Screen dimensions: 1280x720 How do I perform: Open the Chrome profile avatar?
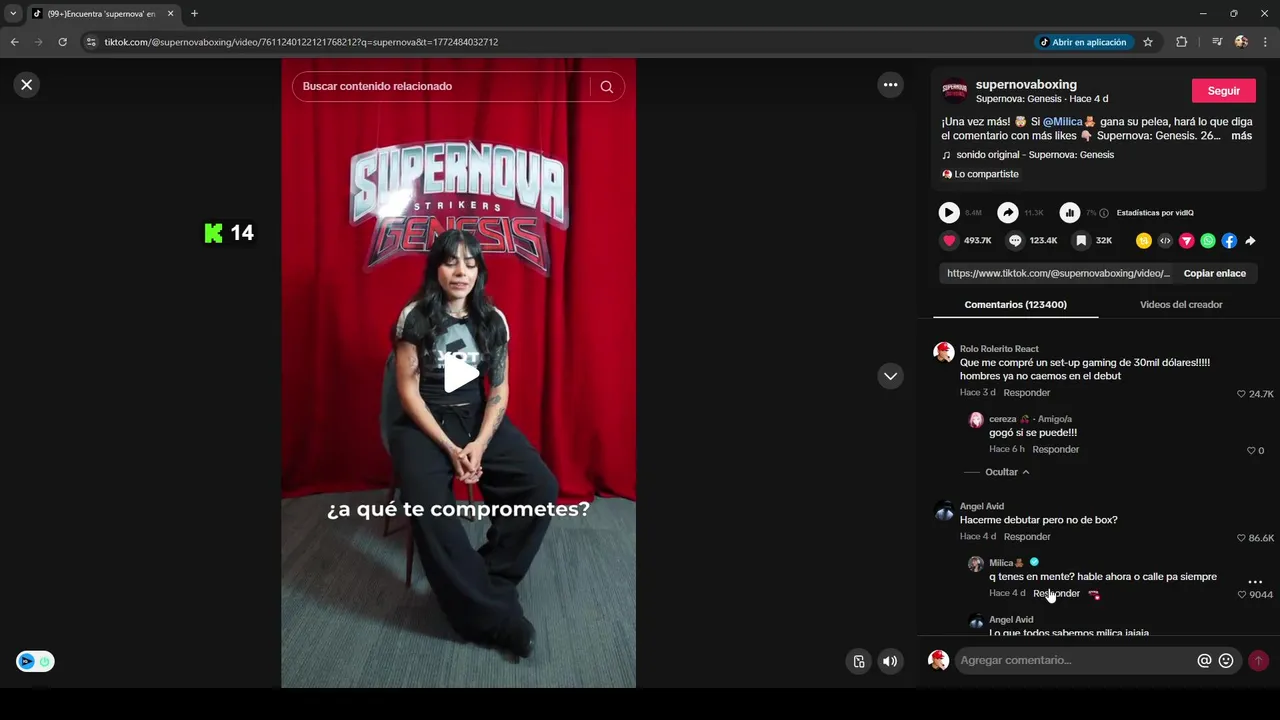point(1241,42)
